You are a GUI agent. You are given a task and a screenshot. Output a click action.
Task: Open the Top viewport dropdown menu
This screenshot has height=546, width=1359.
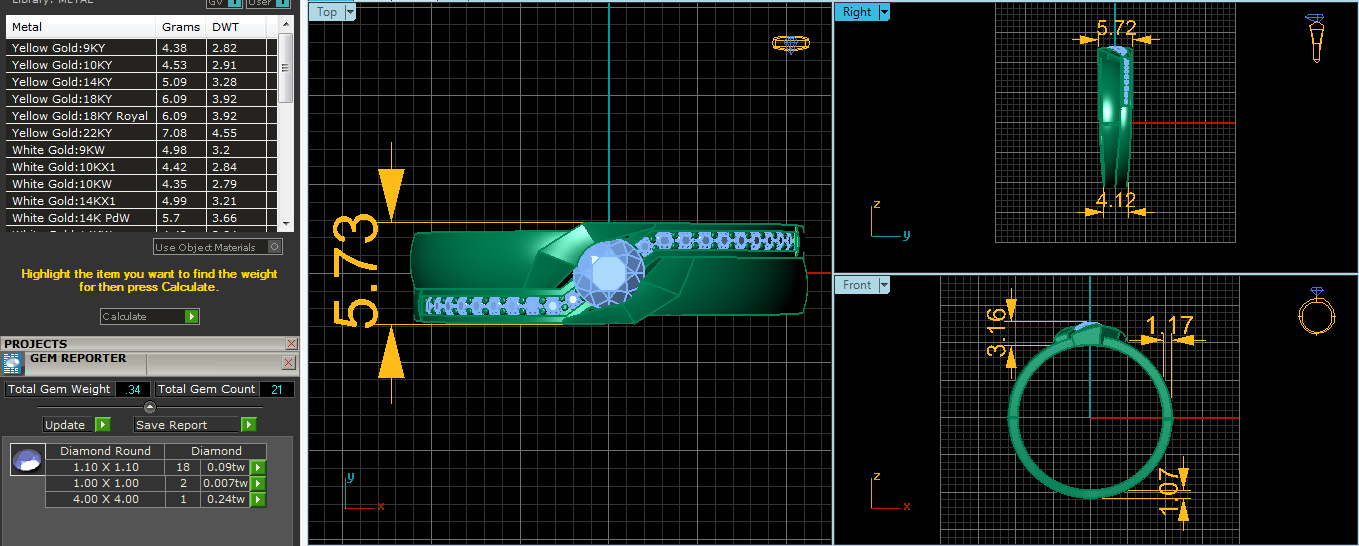(349, 12)
